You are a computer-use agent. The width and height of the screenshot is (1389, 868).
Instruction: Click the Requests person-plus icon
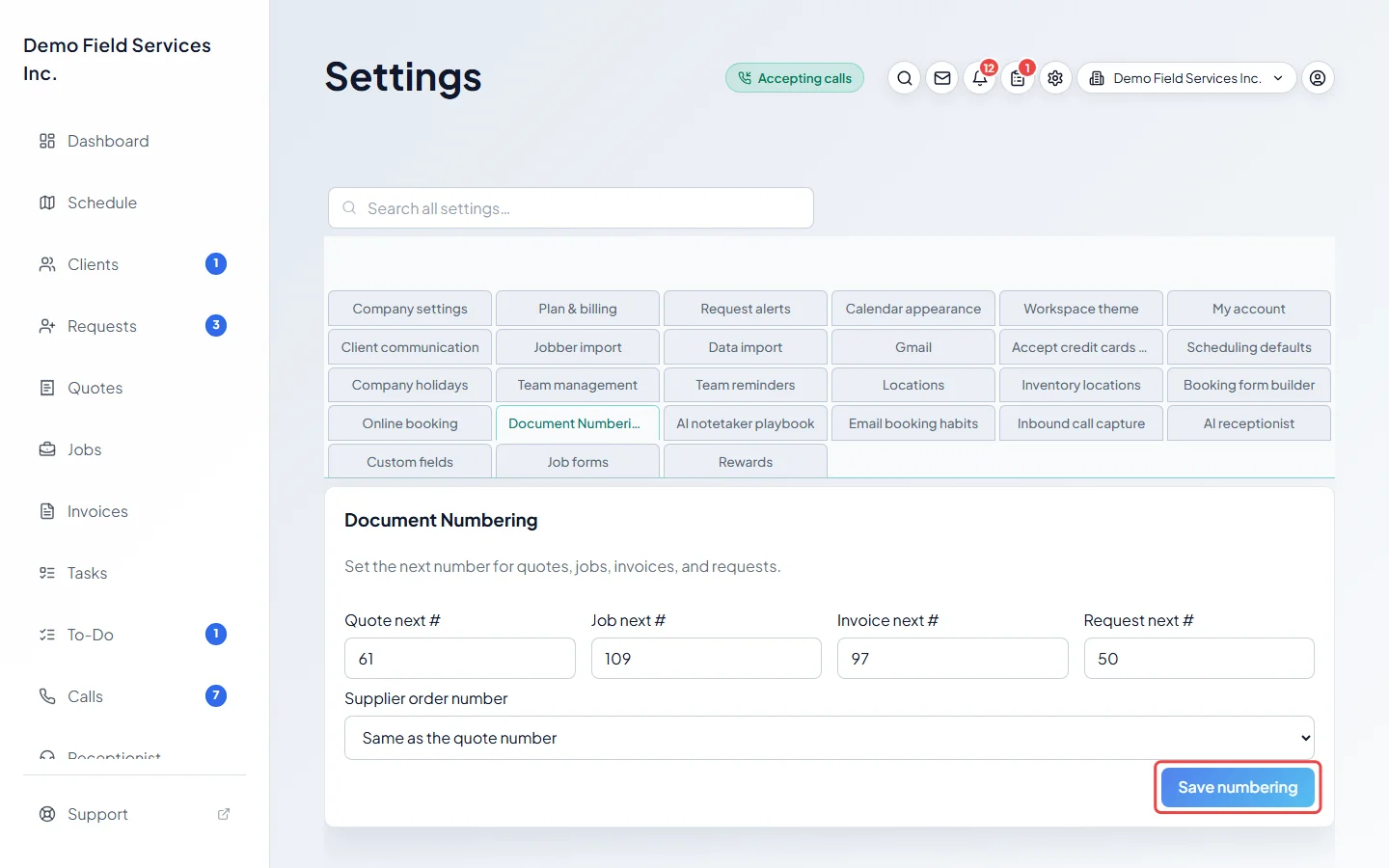(47, 326)
